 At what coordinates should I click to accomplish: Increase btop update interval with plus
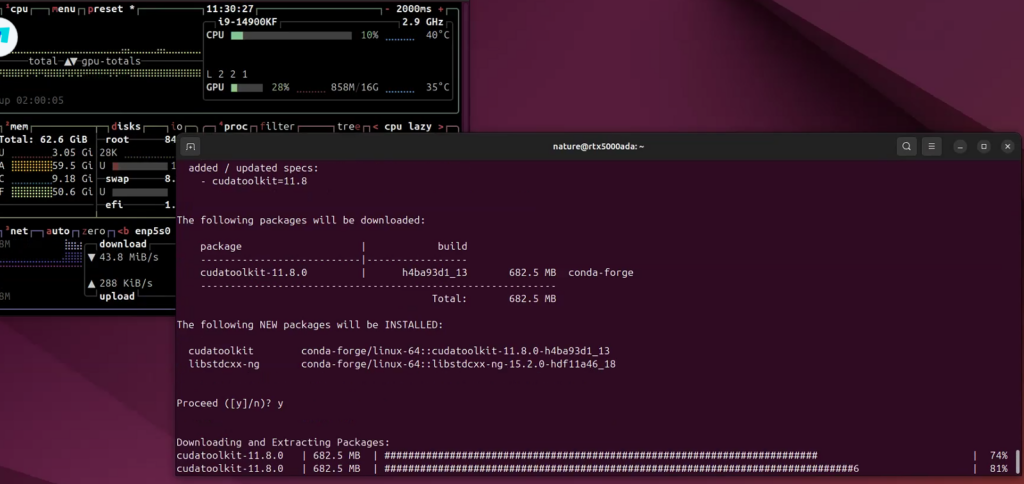pos(443,8)
